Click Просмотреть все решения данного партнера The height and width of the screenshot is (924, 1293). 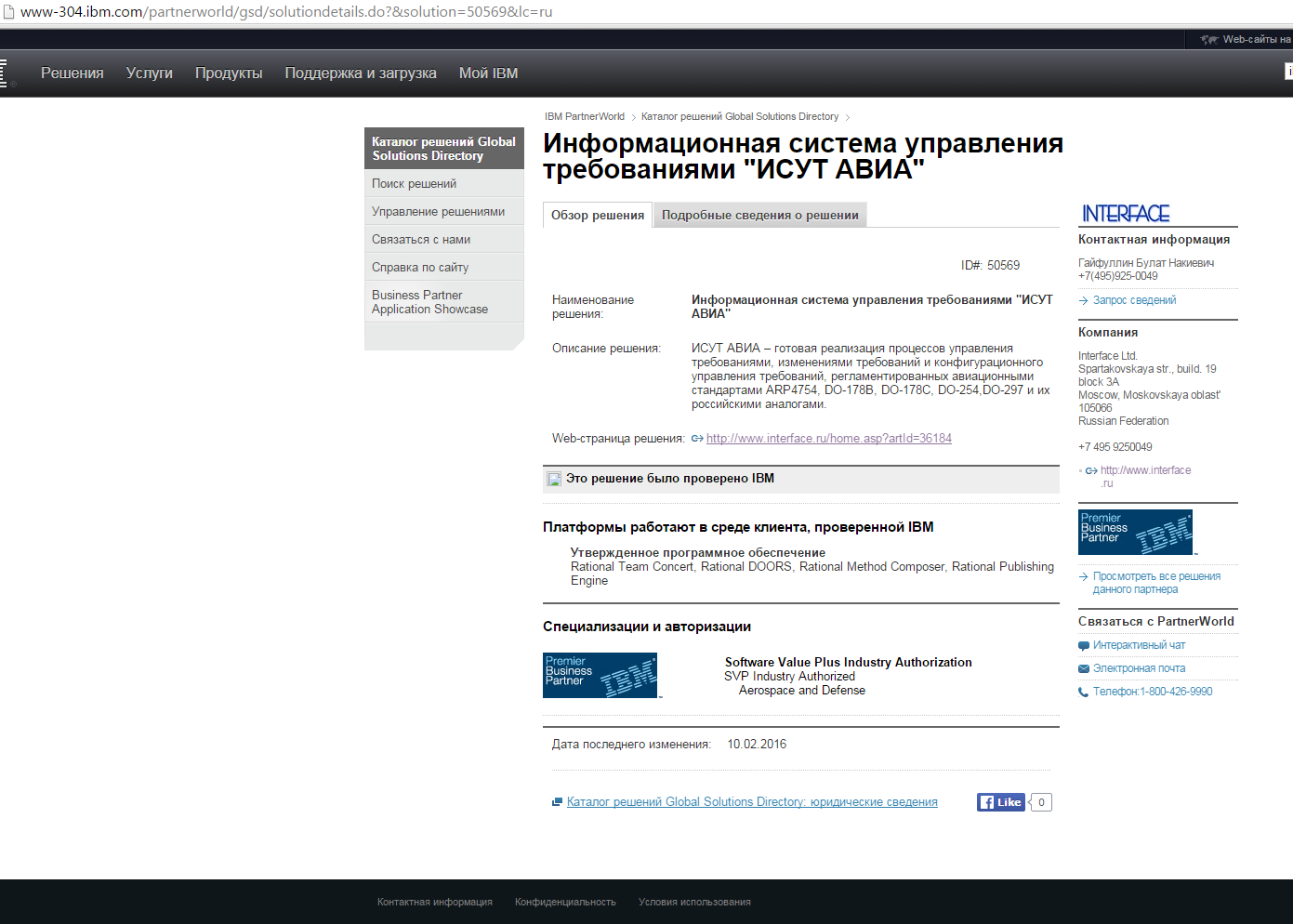coord(1155,583)
